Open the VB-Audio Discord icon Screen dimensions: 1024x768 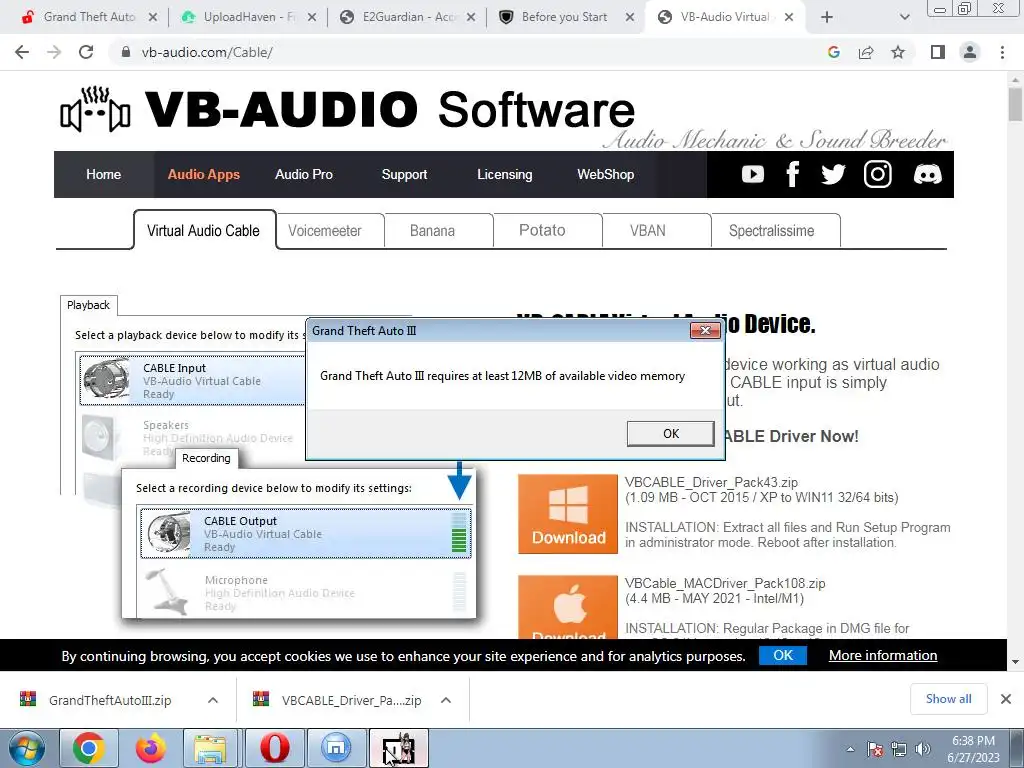[x=927, y=174]
